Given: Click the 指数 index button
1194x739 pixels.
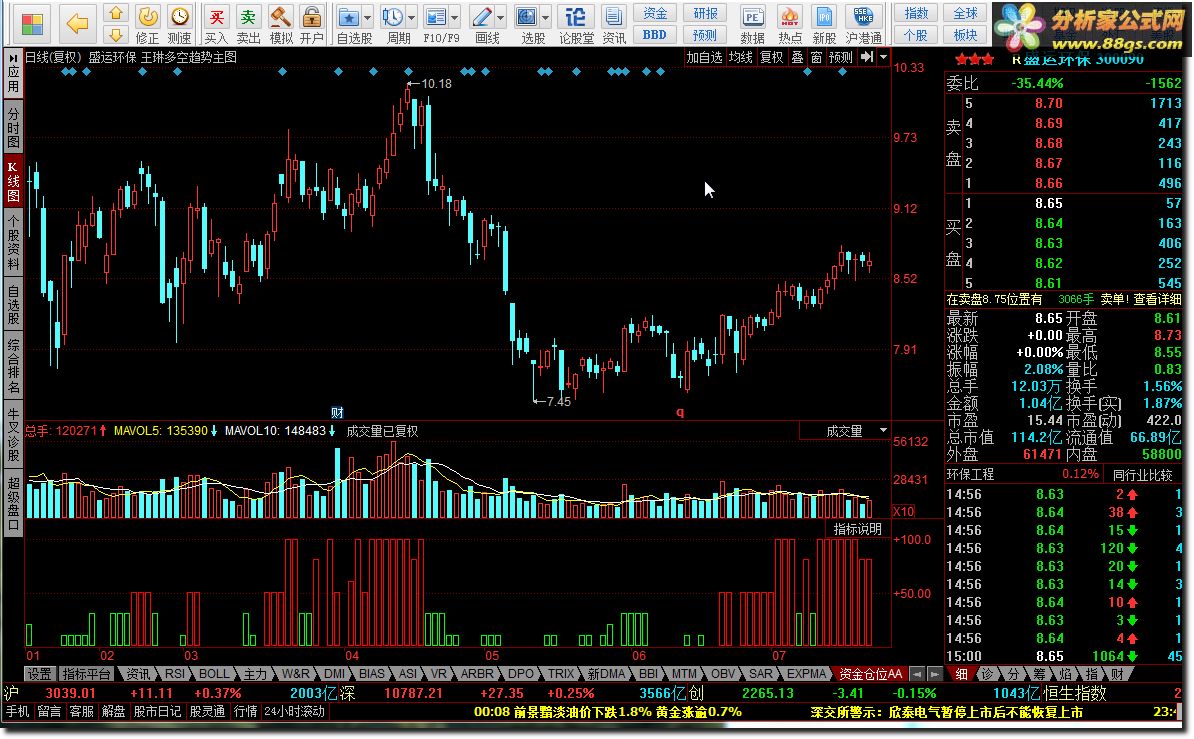Looking at the screenshot, I should coord(916,13).
